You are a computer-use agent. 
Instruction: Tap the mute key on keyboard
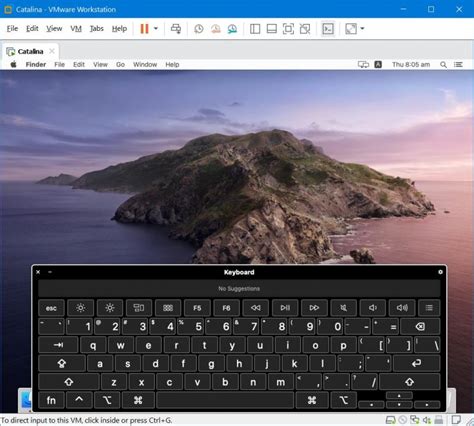[x=343, y=308]
